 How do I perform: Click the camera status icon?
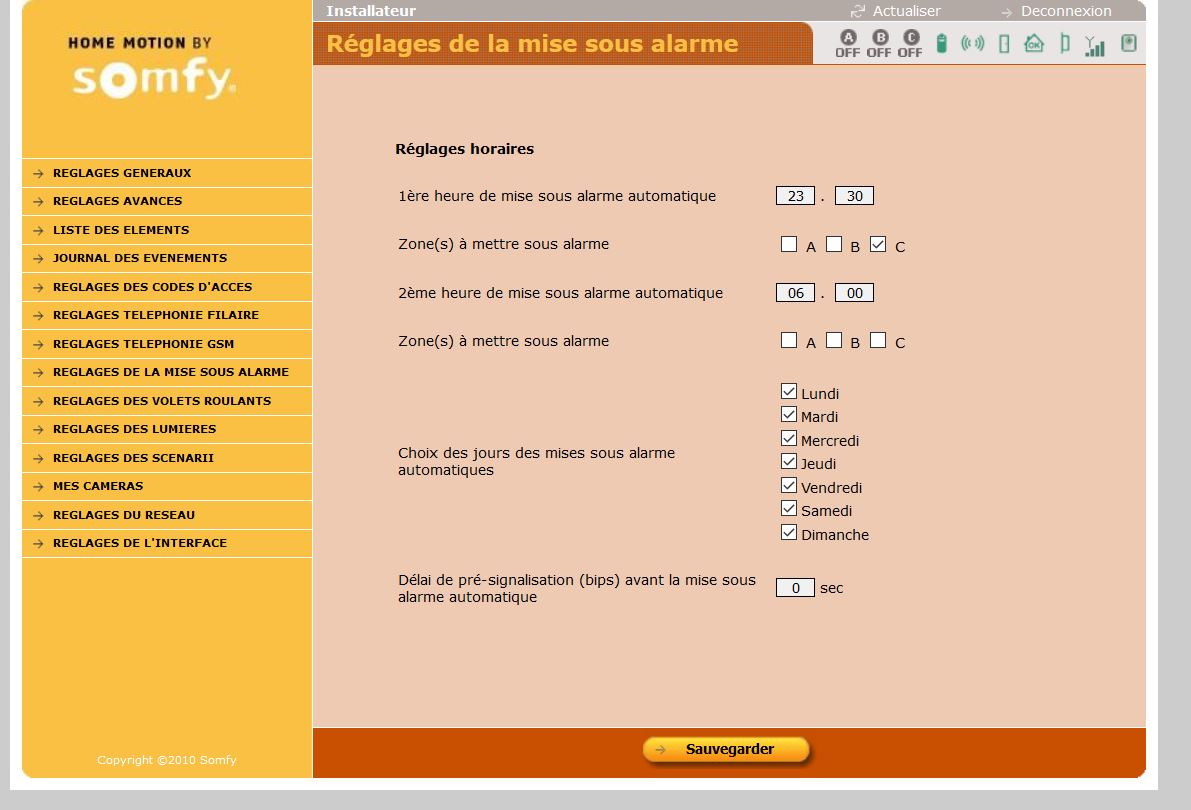click(1128, 44)
